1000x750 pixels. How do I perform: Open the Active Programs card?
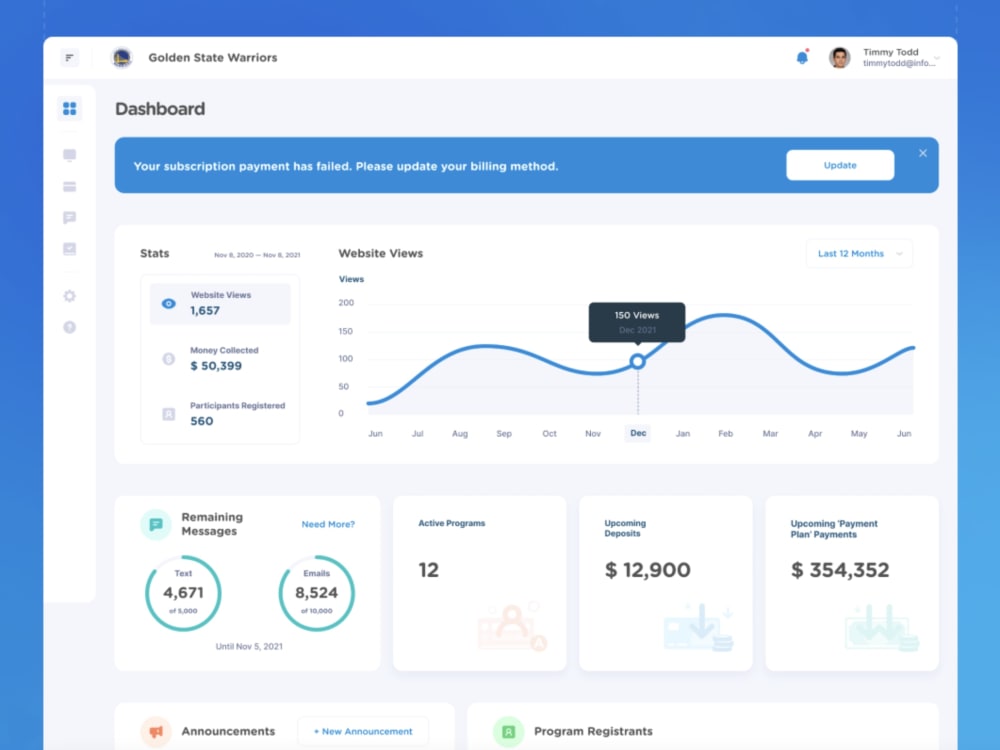[480, 583]
